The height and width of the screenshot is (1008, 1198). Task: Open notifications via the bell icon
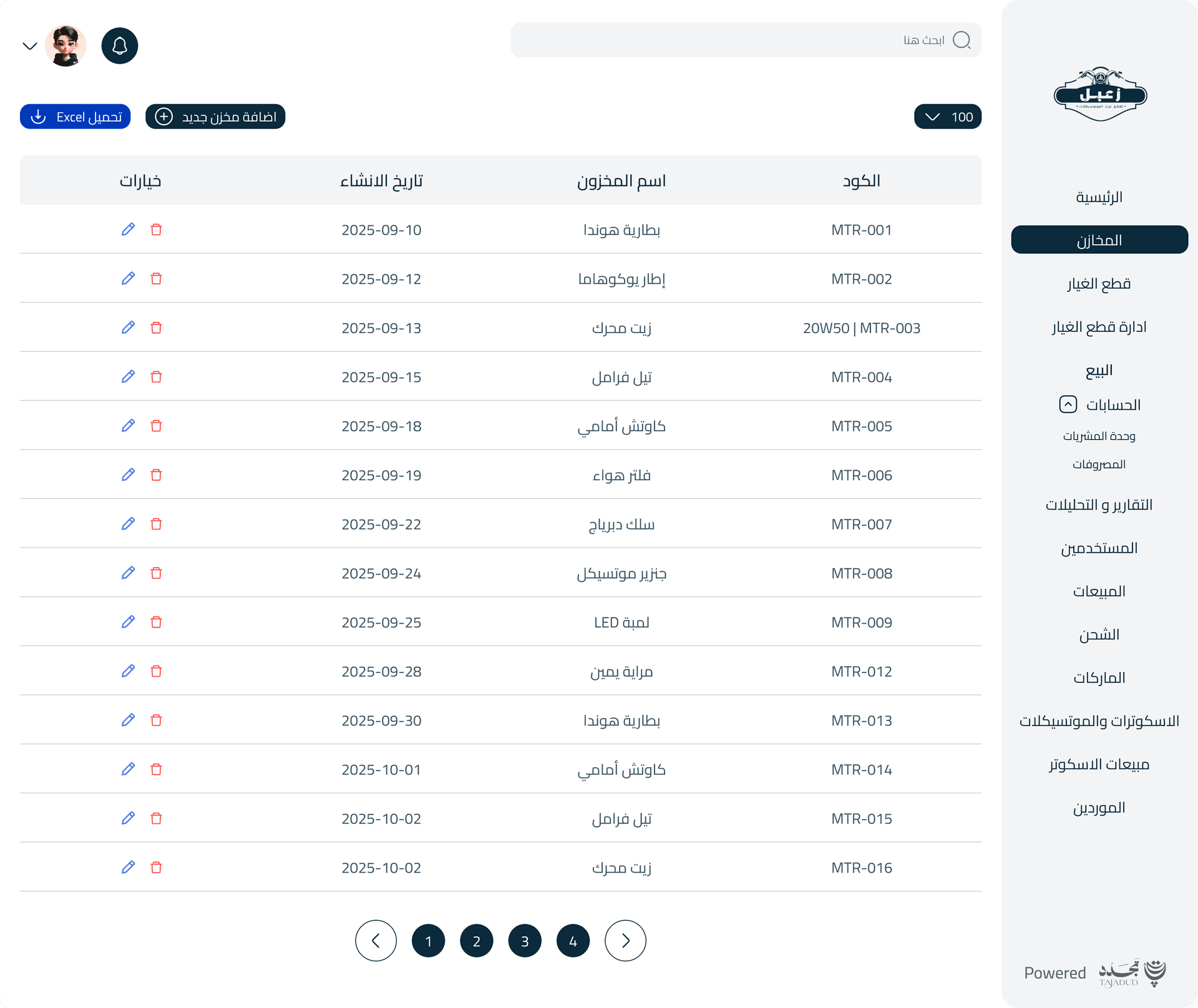pyautogui.click(x=119, y=45)
